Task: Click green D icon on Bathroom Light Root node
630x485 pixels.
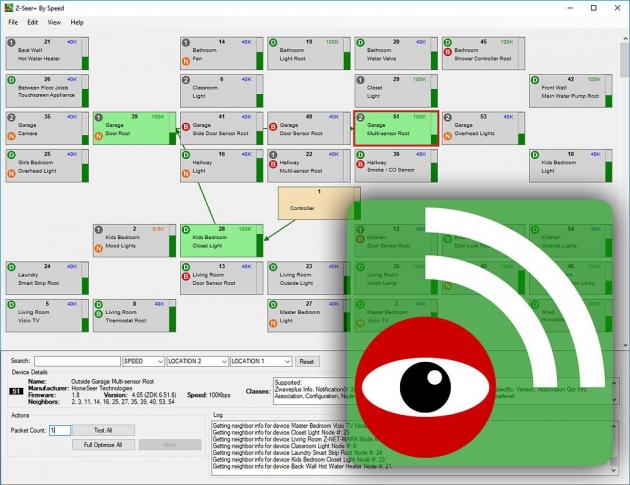Action: (273, 43)
